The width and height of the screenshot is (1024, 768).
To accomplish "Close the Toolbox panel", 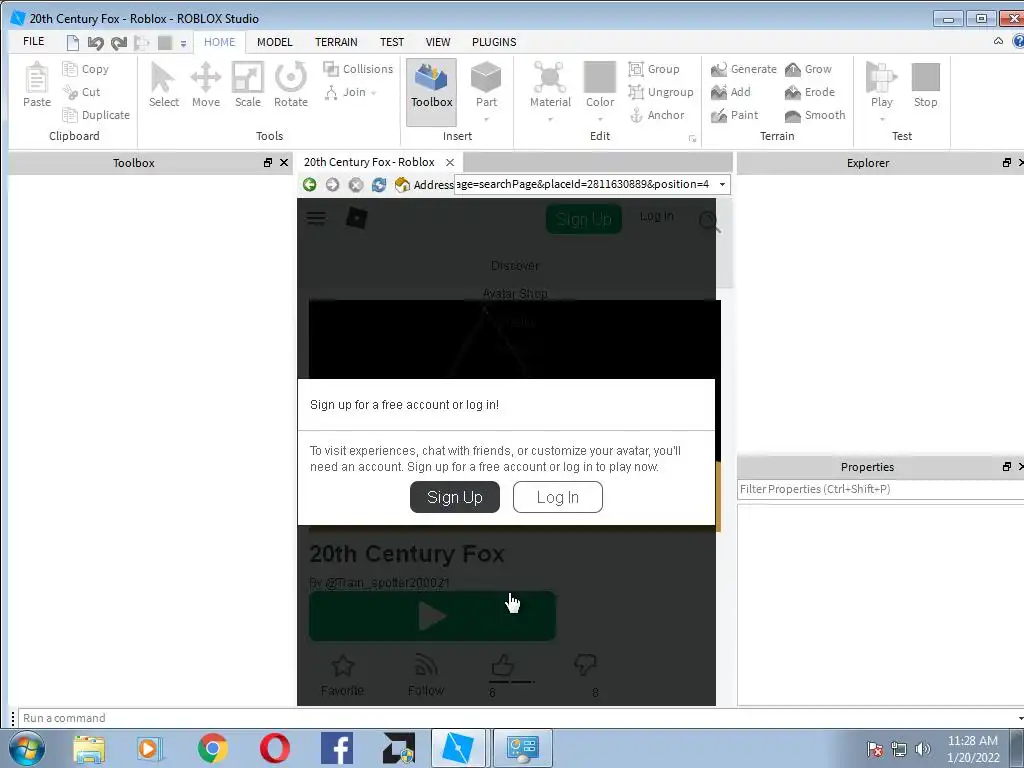I will pos(284,163).
